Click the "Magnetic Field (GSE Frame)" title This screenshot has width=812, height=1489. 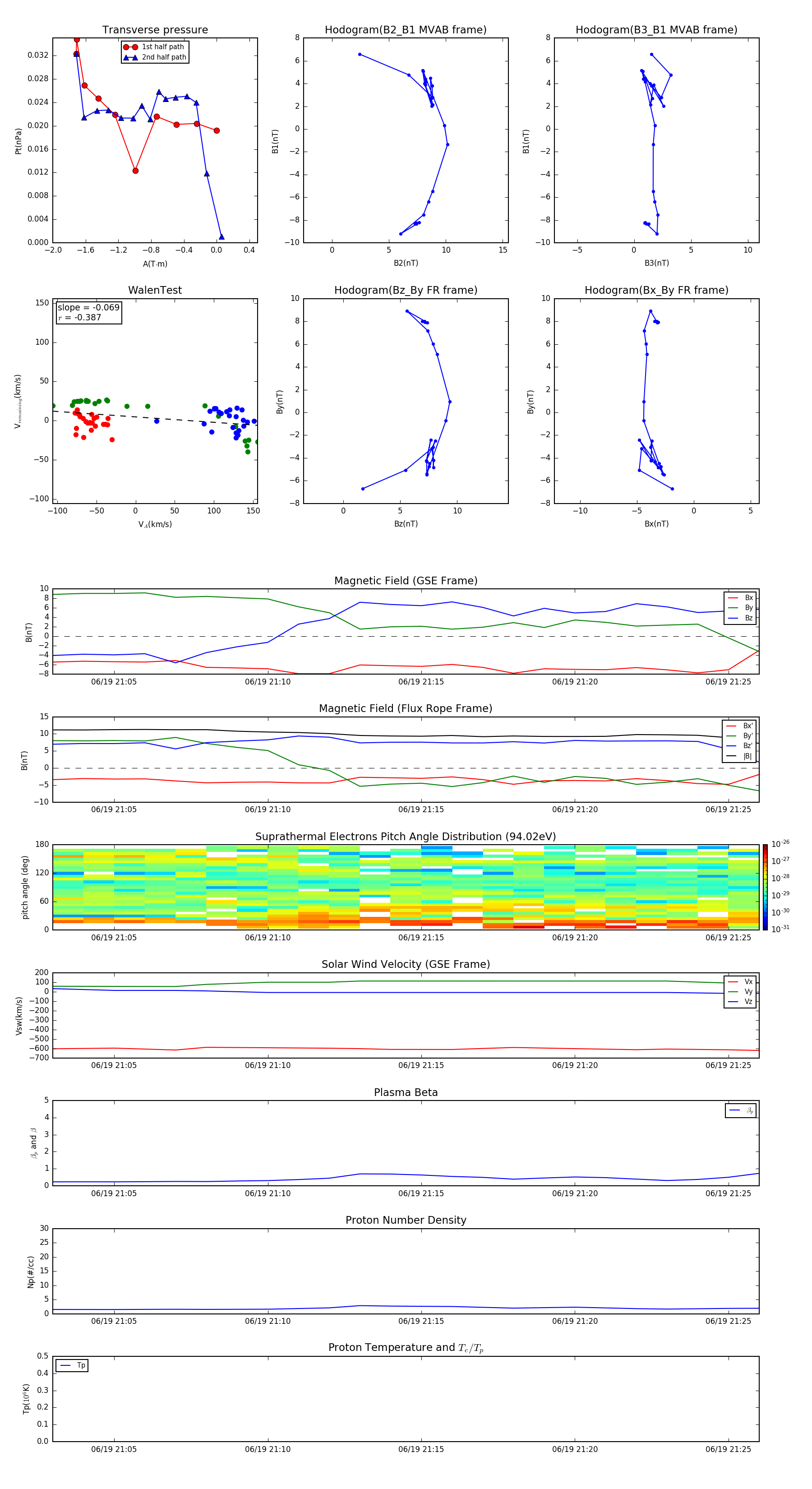coord(406,581)
